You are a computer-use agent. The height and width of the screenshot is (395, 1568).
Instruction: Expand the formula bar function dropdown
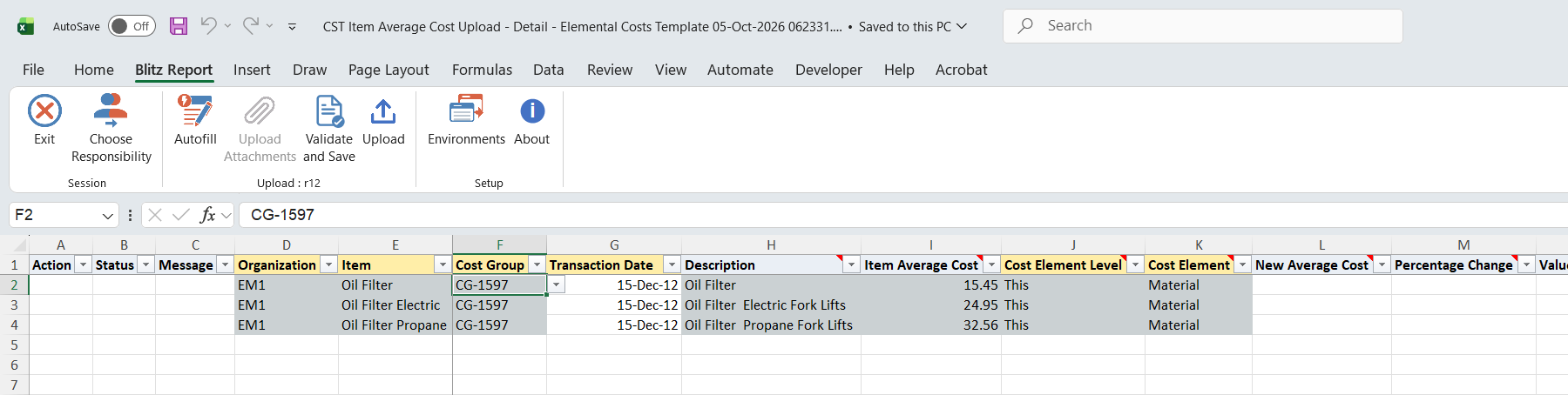pyautogui.click(x=226, y=215)
